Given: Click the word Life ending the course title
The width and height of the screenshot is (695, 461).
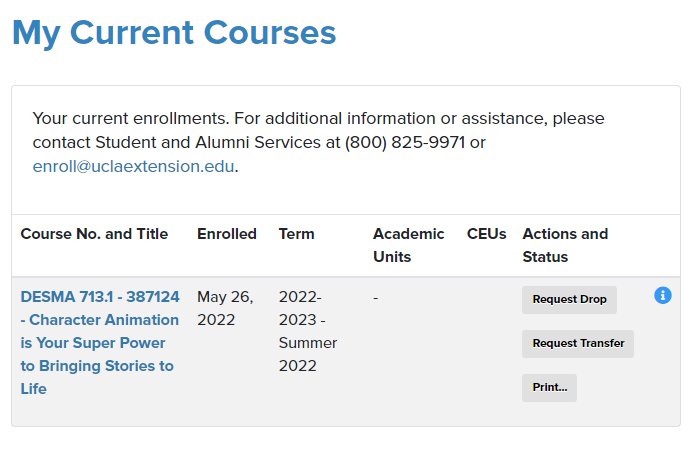Looking at the screenshot, I should tap(33, 389).
